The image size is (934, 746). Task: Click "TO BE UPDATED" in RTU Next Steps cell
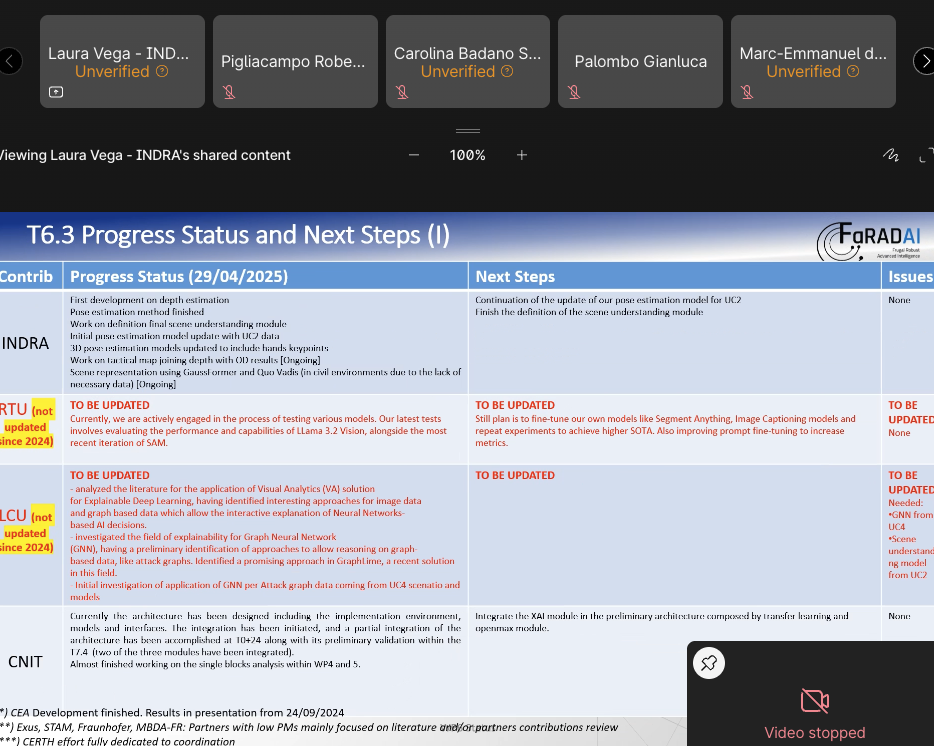(x=515, y=405)
